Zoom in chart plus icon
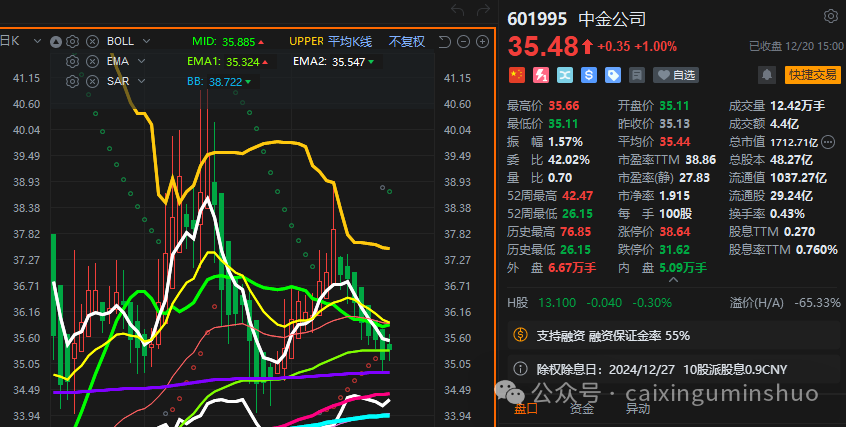846x427 pixels. [483, 42]
